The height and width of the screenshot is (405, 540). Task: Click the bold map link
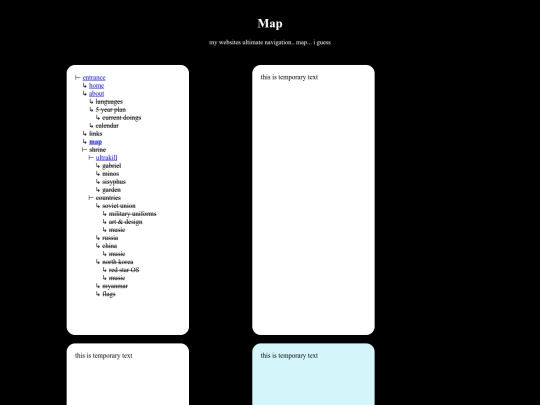coord(95,142)
